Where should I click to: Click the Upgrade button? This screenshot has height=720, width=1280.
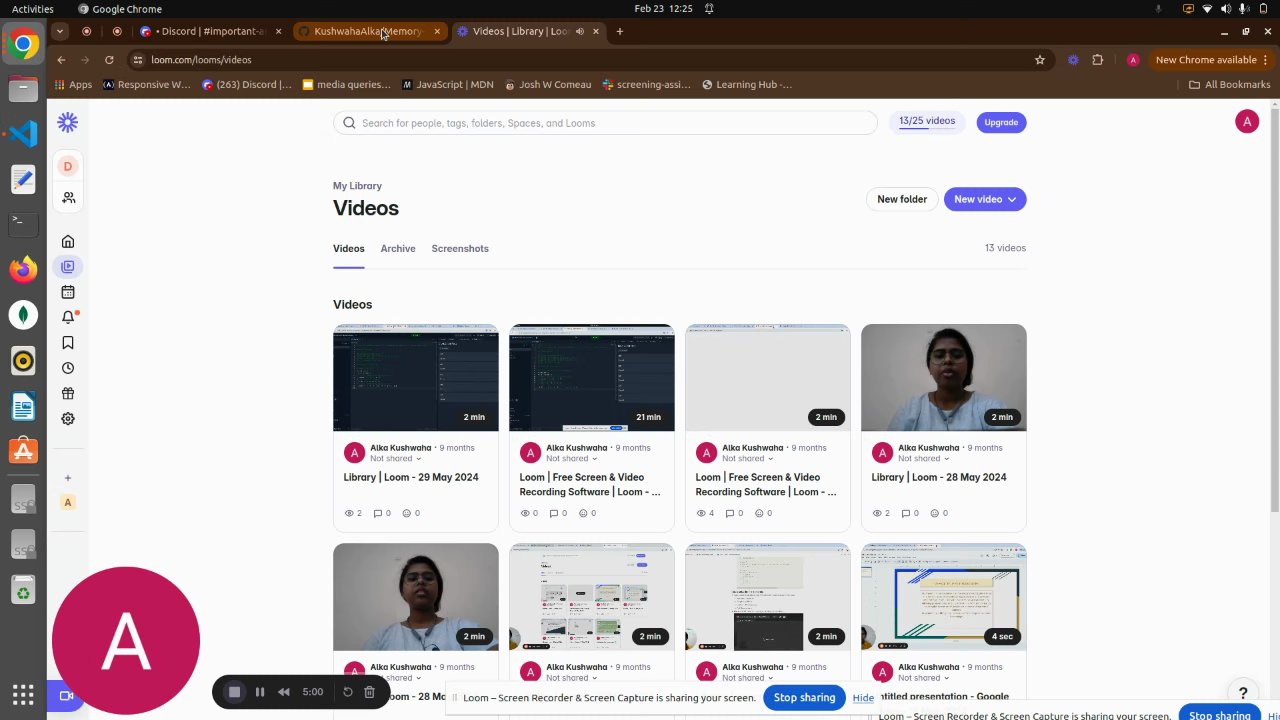(1001, 122)
